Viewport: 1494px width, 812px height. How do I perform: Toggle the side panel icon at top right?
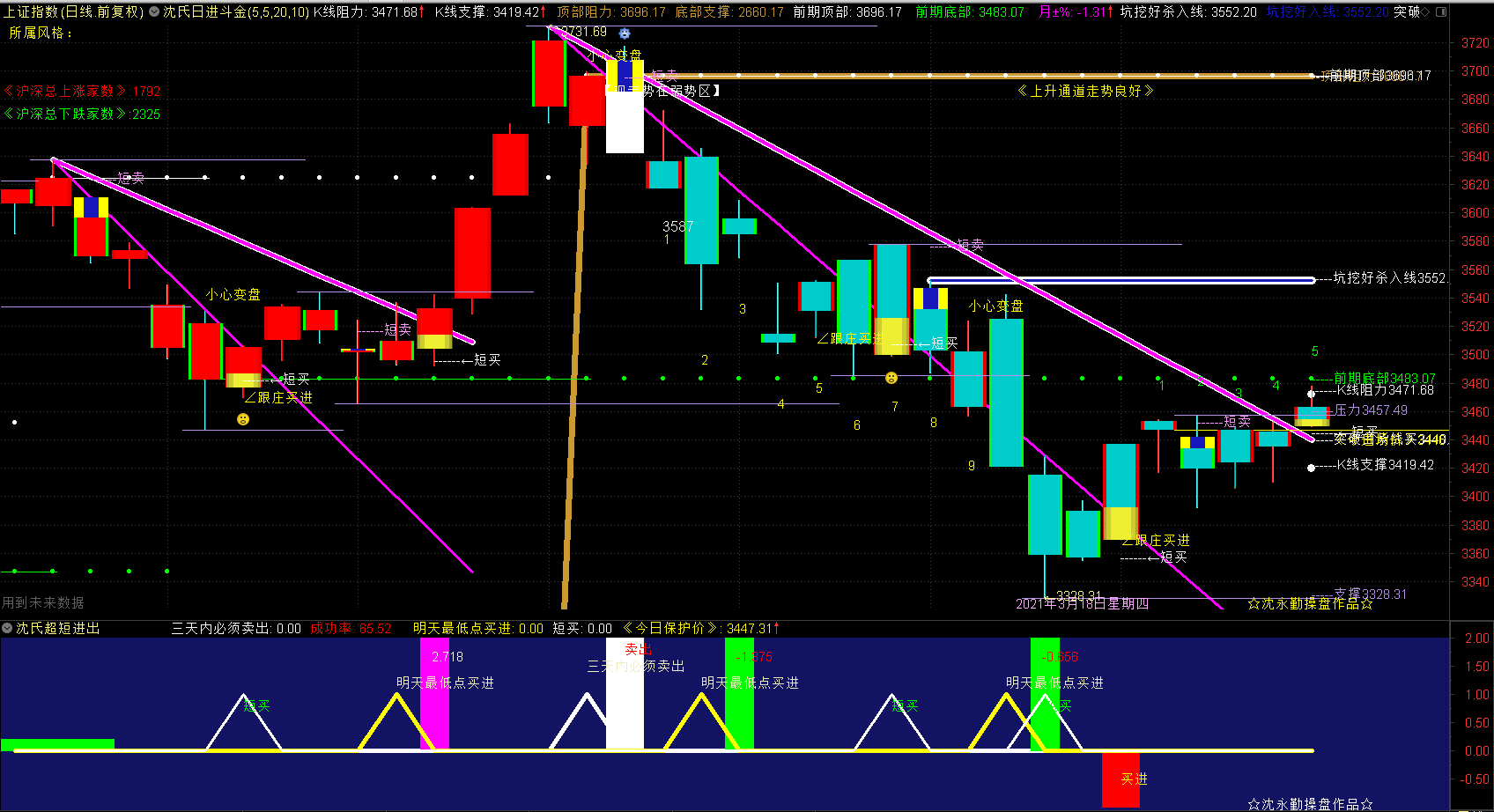click(1441, 11)
